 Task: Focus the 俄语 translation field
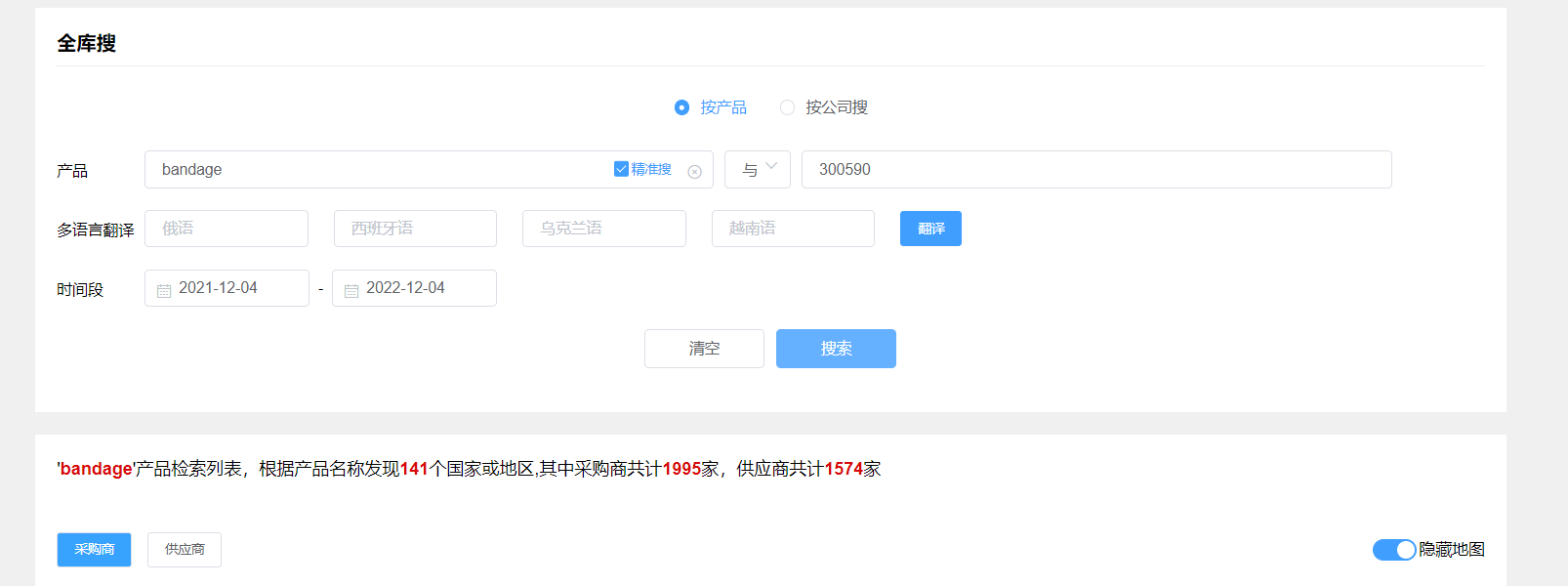(227, 229)
